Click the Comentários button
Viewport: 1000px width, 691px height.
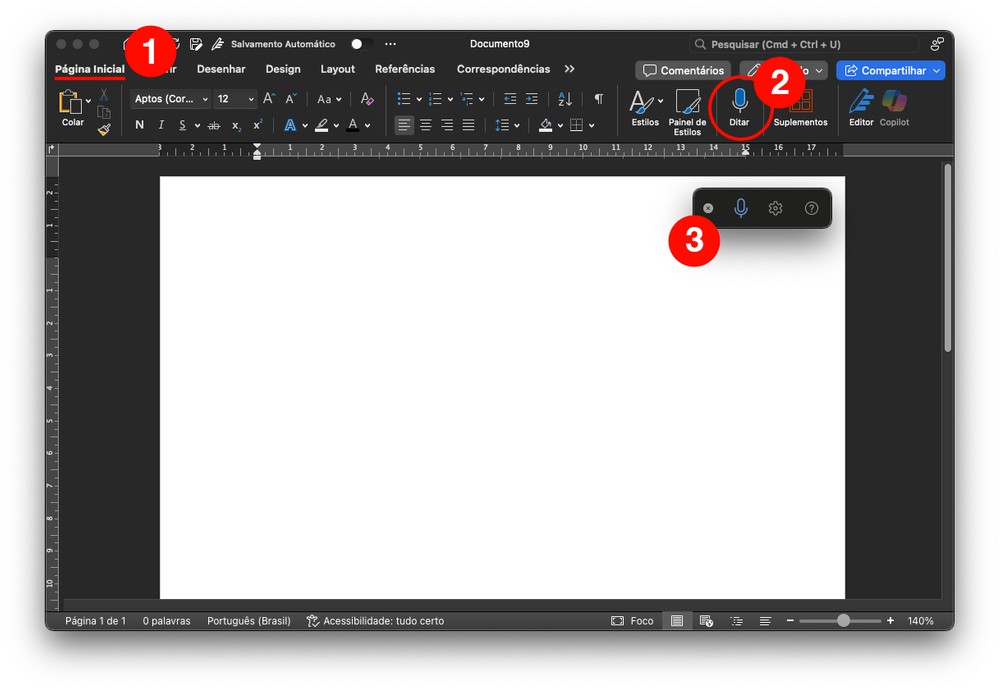[x=683, y=71]
